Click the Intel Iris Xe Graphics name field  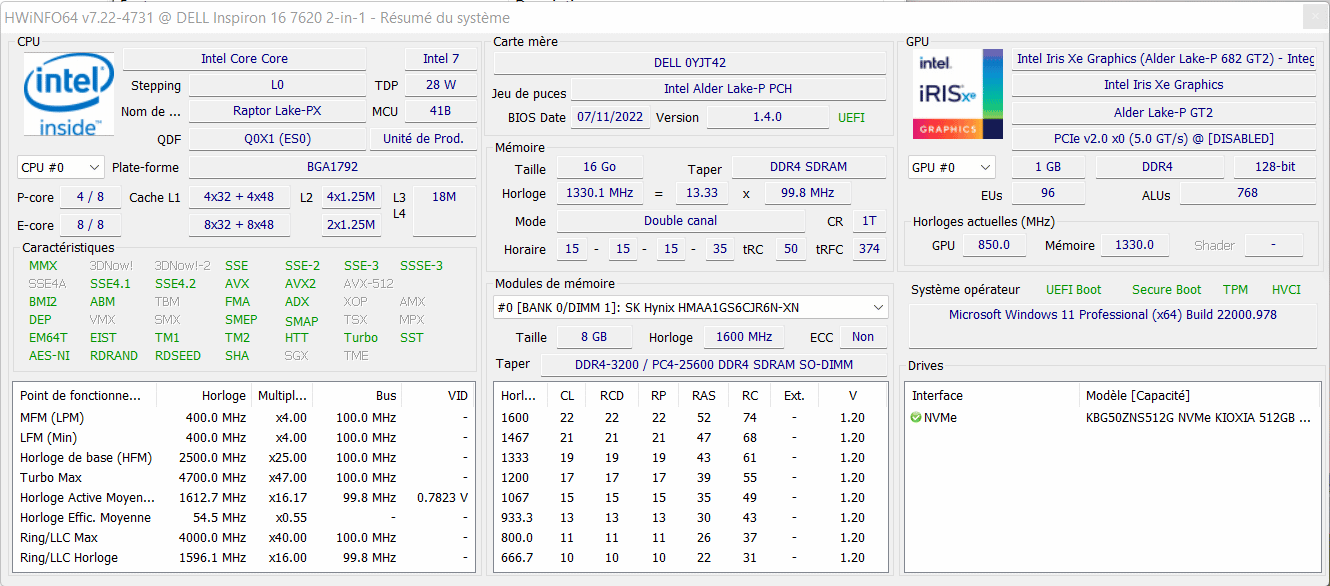click(1163, 85)
